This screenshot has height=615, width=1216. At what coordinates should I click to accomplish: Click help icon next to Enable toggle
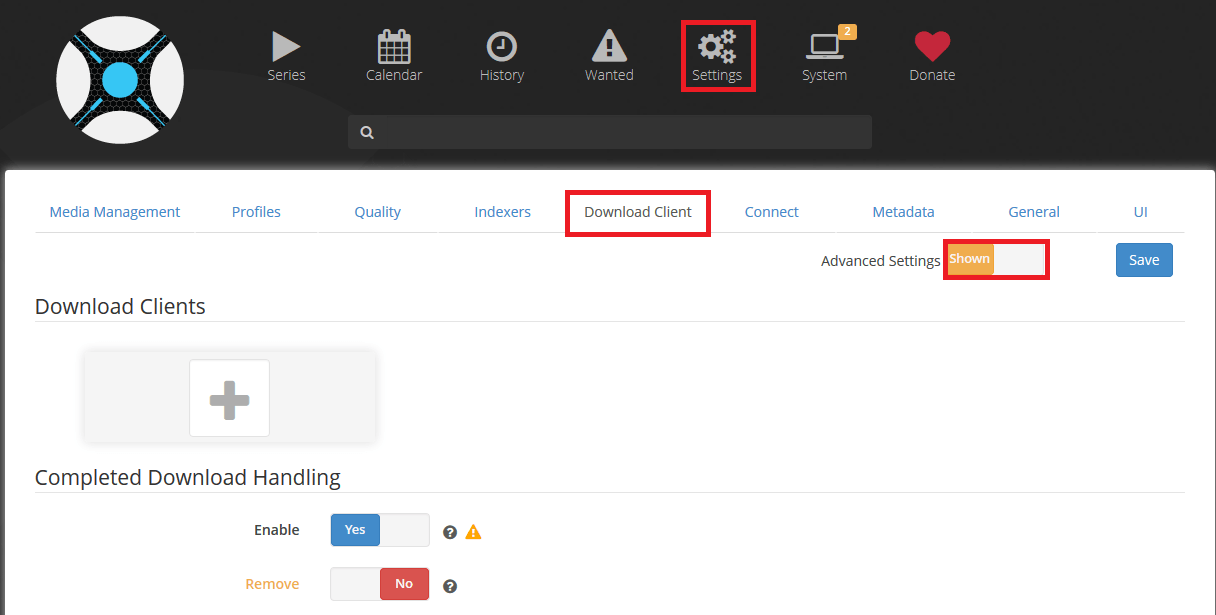point(450,532)
